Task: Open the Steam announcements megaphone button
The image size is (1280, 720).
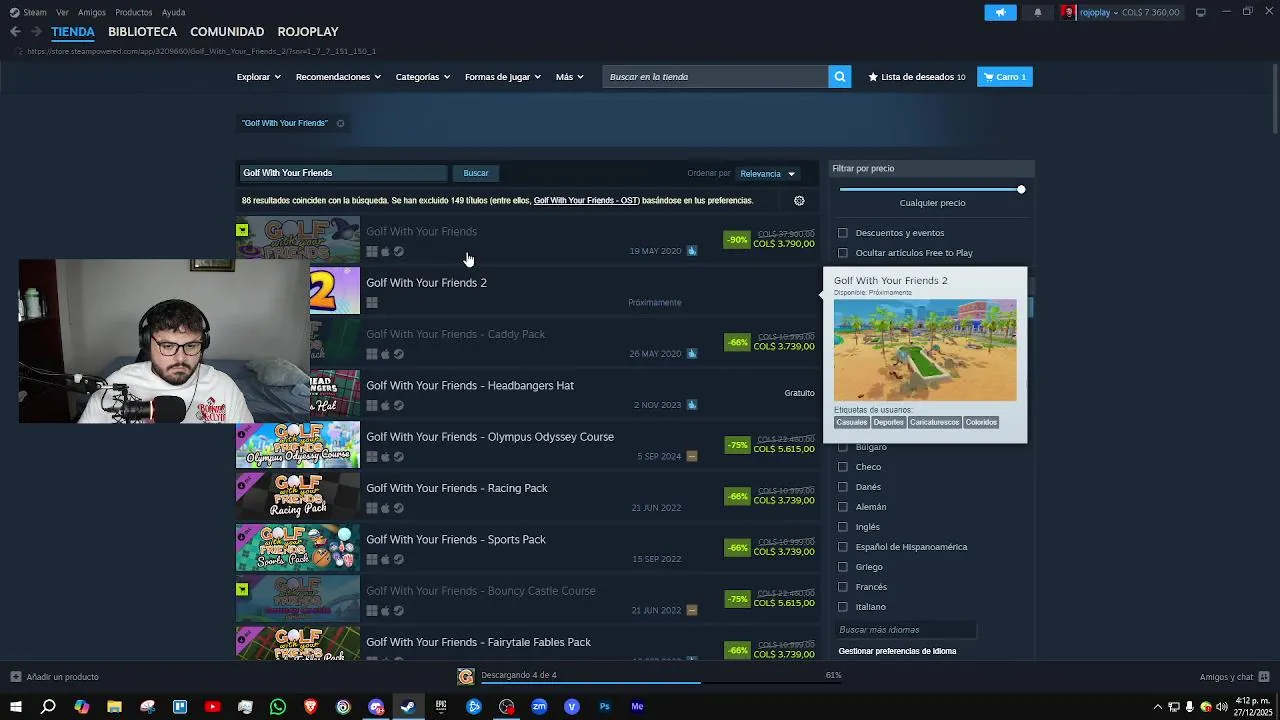Action: (1000, 12)
